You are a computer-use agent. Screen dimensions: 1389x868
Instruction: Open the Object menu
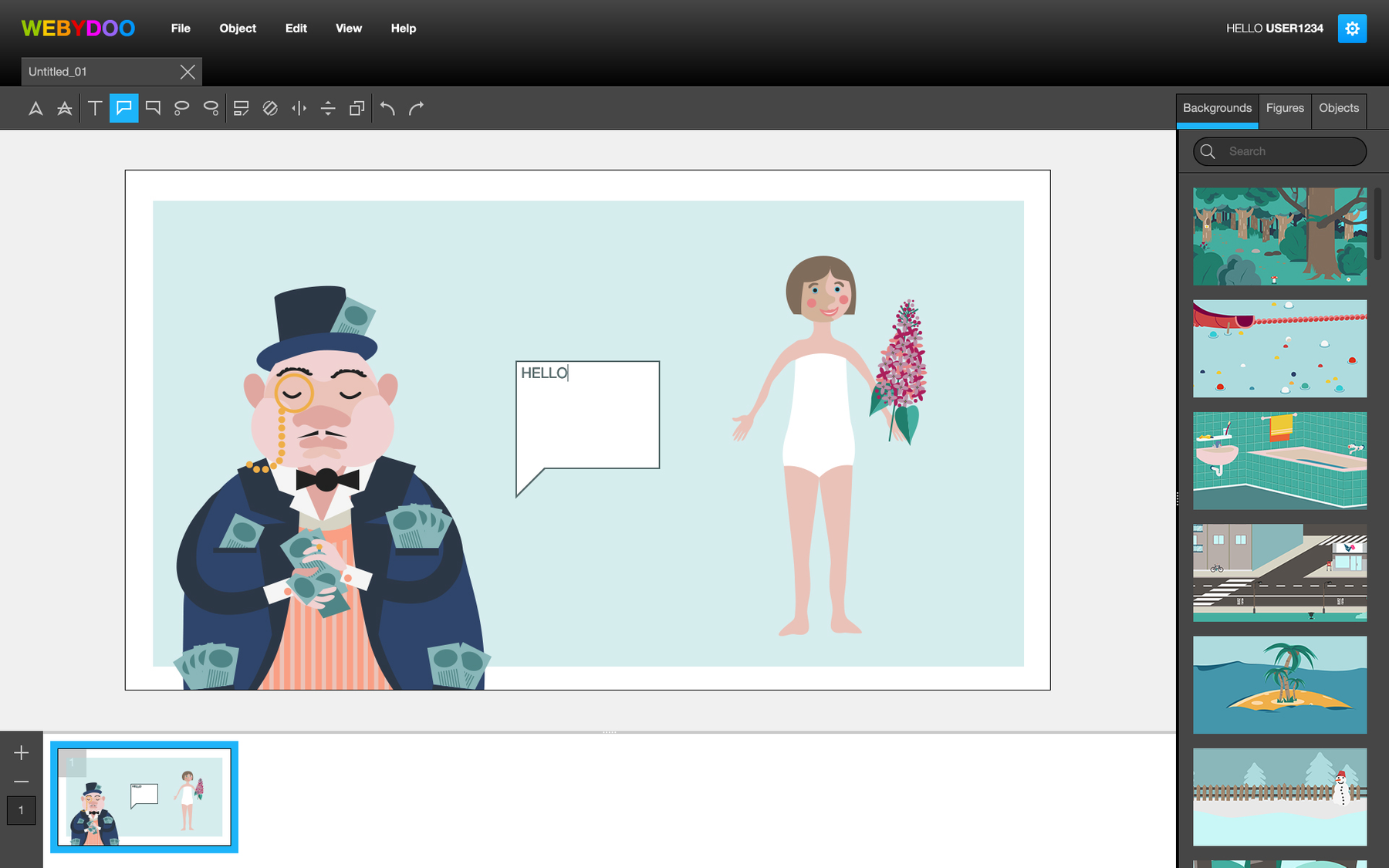click(x=238, y=29)
